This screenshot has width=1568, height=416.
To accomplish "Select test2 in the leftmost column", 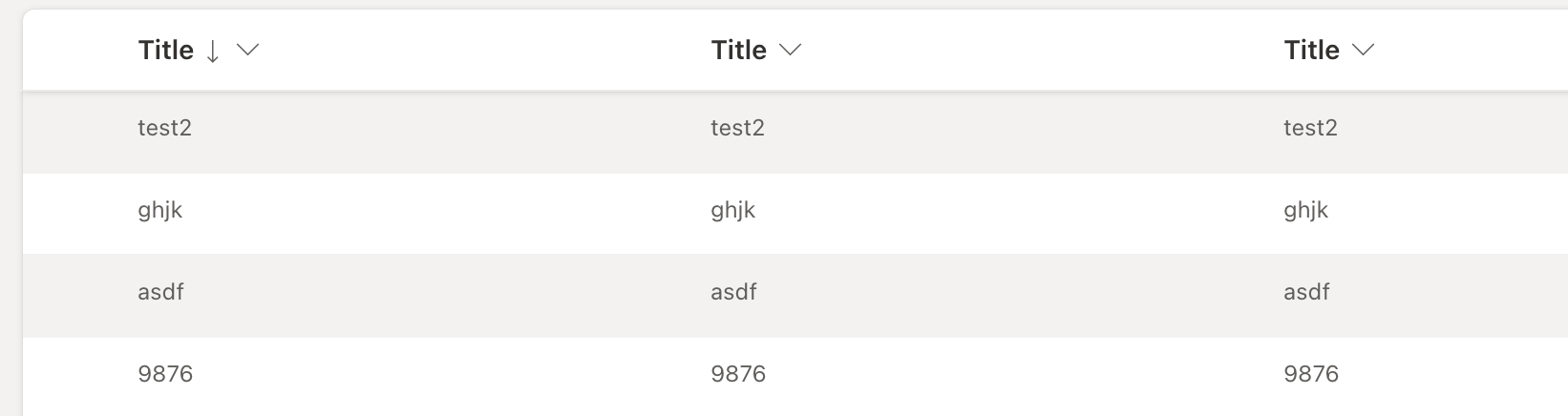I will (x=165, y=128).
